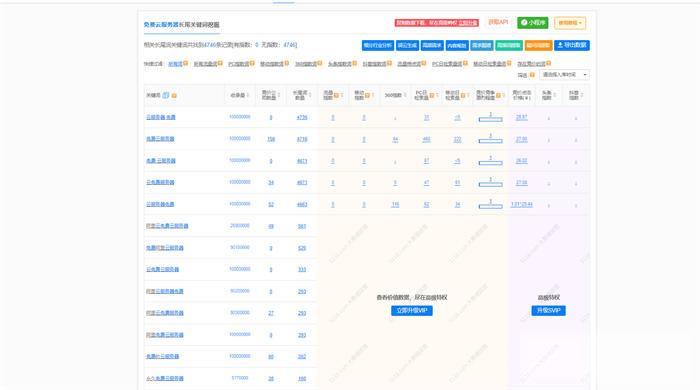This screenshot has width=700, height=390.
Task: Click the 立即升级VIP upgrade button
Action: coord(412,311)
